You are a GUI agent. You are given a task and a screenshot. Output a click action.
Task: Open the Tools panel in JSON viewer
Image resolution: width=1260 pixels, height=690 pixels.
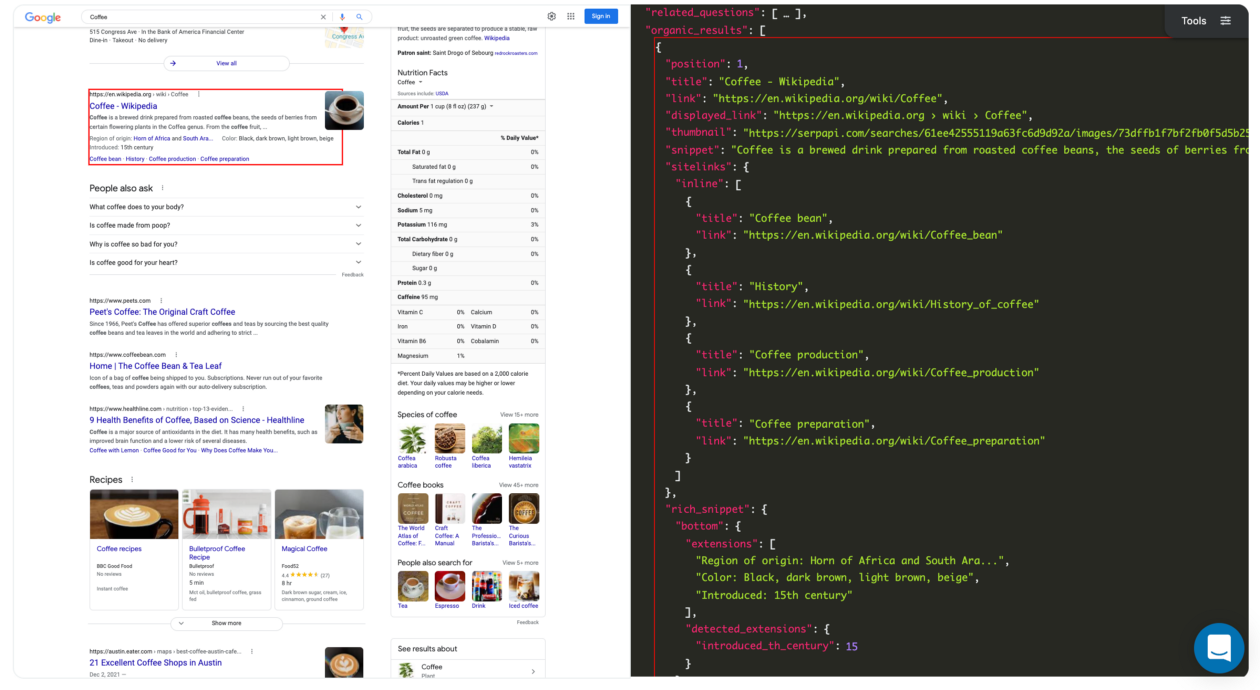click(x=1206, y=21)
